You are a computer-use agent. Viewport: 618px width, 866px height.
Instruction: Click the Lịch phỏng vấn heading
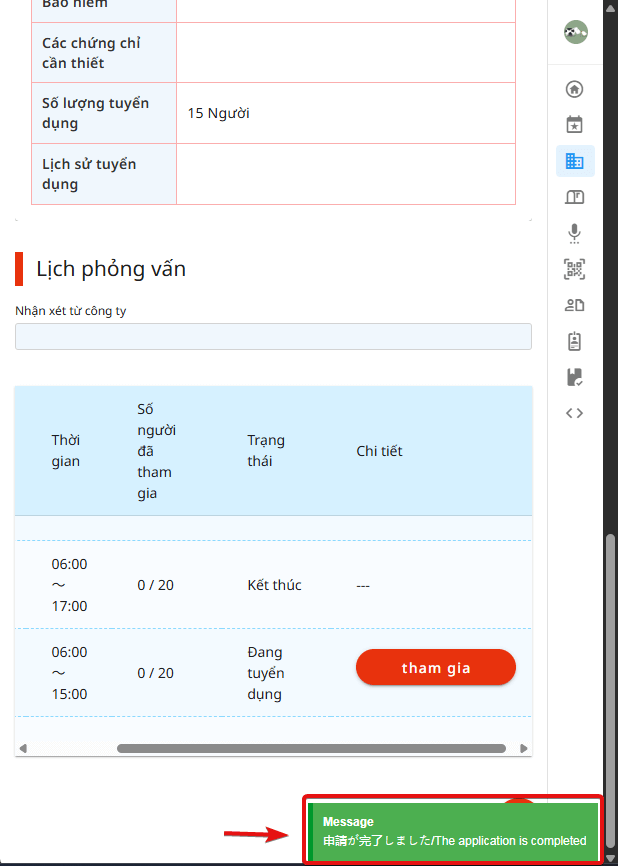[x=111, y=269]
